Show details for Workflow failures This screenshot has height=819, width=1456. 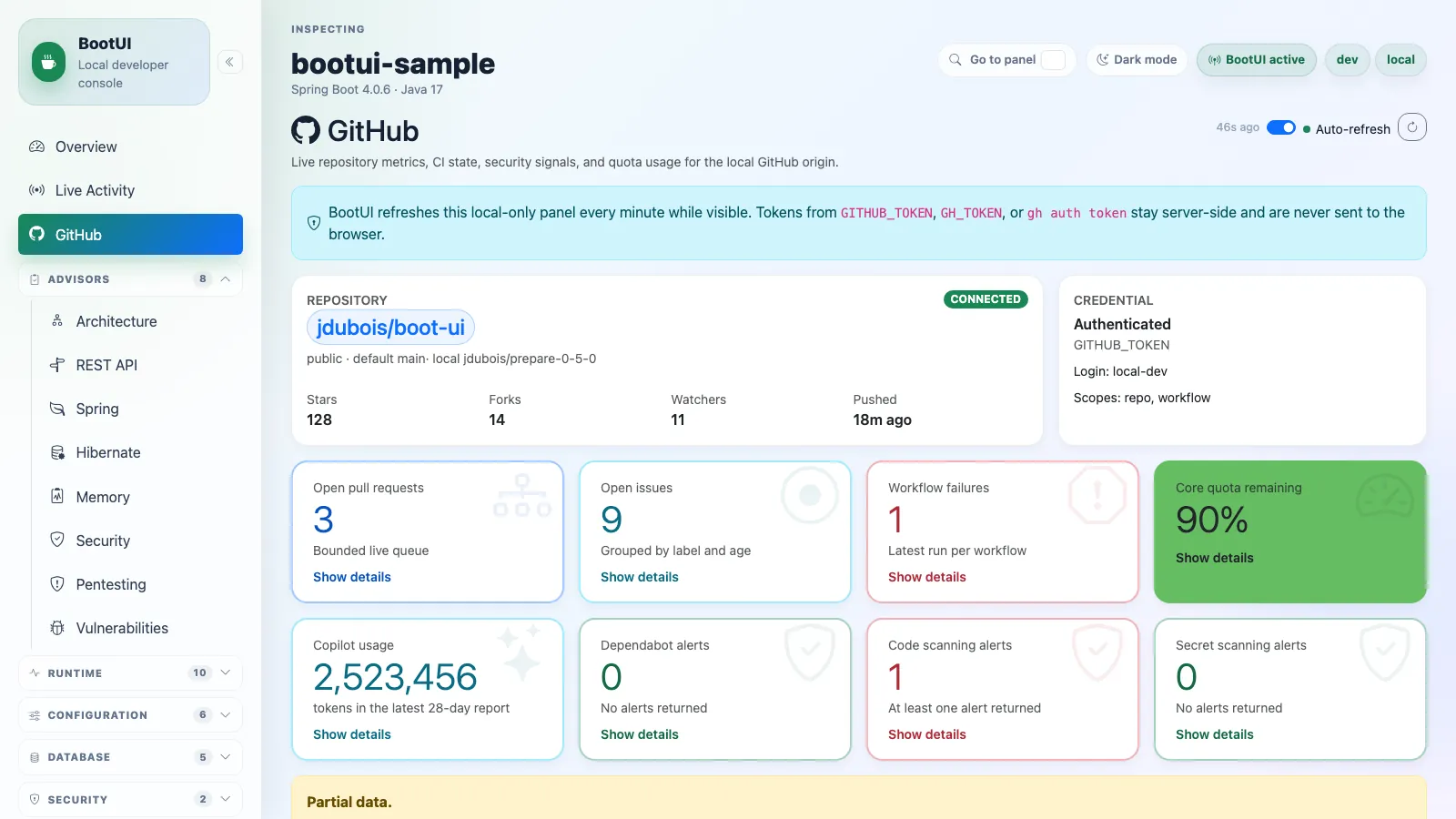pos(927,577)
